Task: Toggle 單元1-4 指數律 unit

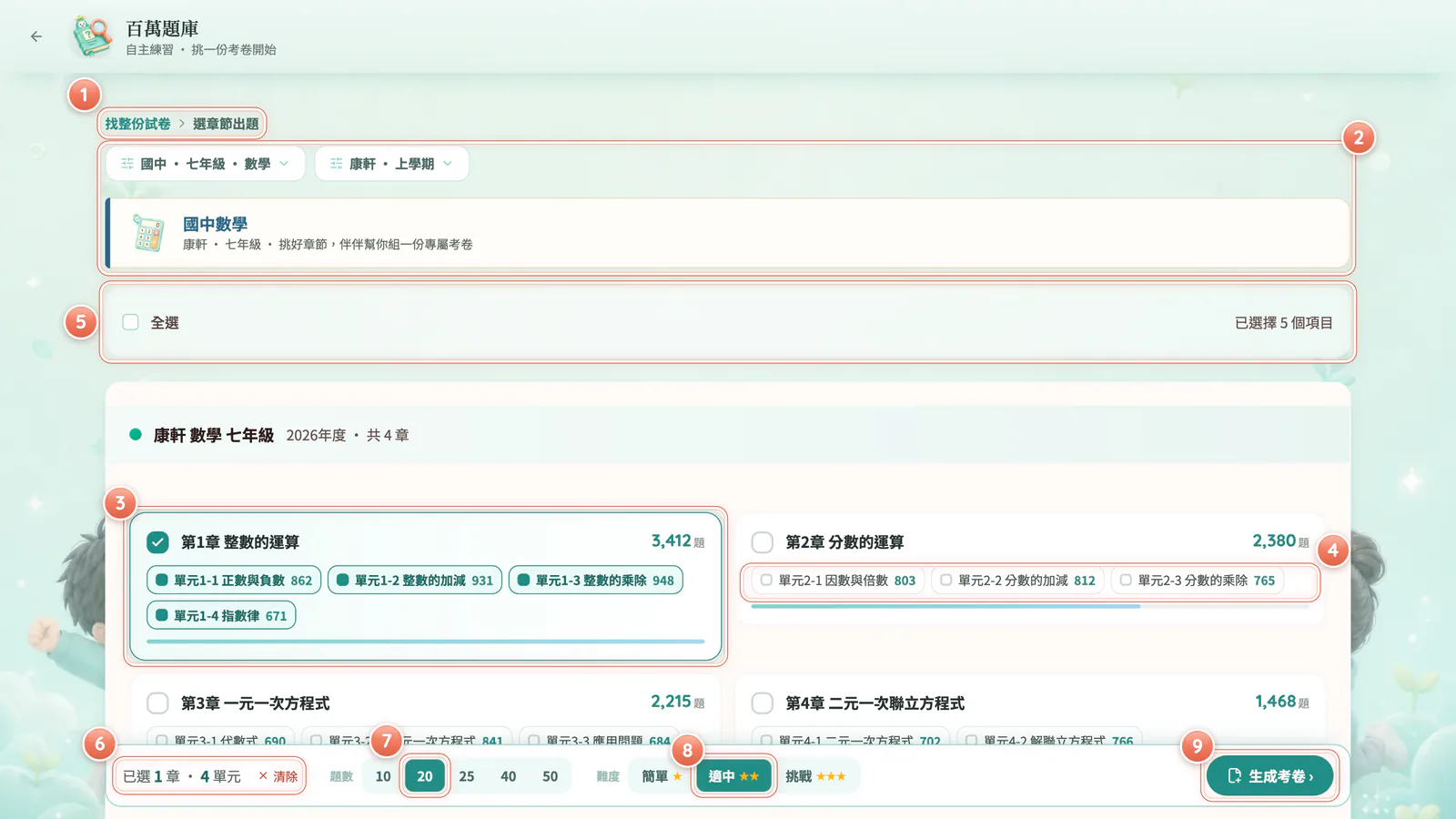Action: (221, 616)
